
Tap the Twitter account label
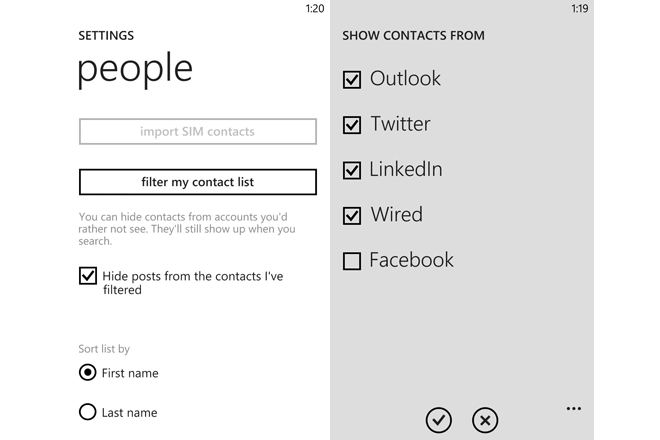point(400,124)
